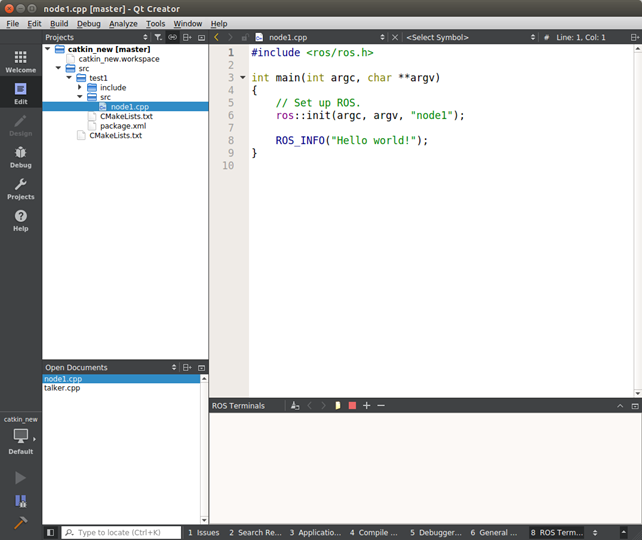Toggle the left sidebar visibility
The width and height of the screenshot is (642, 540).
coord(50,532)
